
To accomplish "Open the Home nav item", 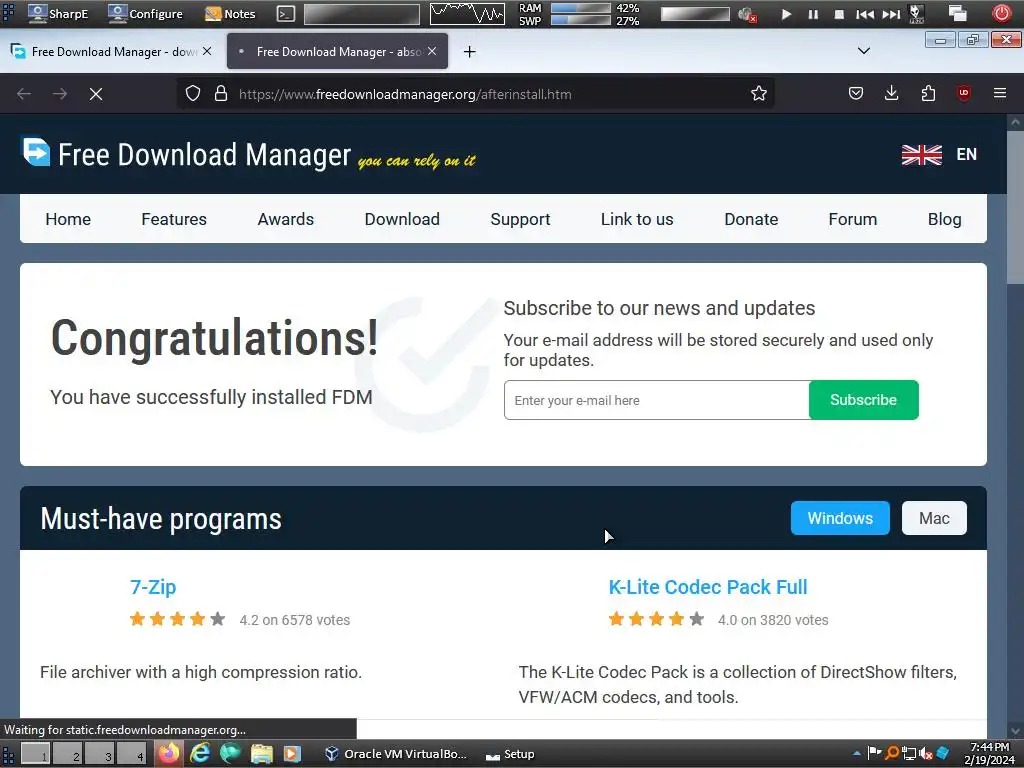I will (68, 219).
